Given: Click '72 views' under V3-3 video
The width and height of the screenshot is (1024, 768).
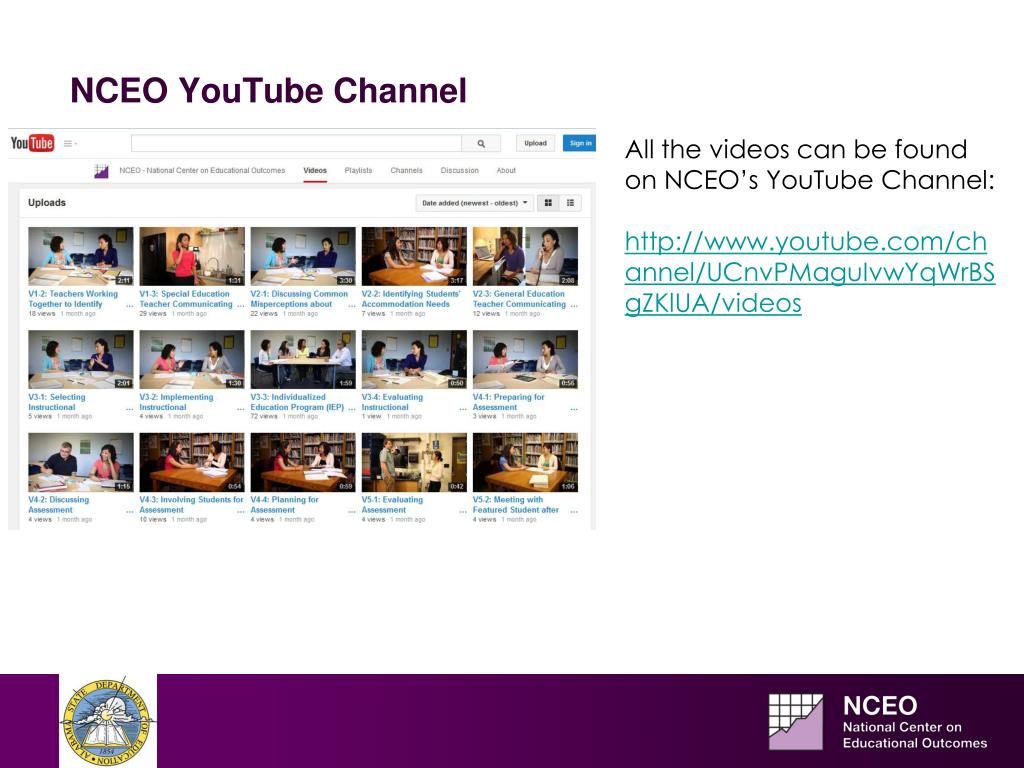Looking at the screenshot, I should 264,416.
